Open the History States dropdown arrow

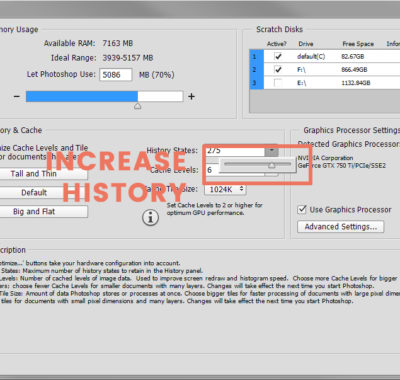(x=272, y=151)
